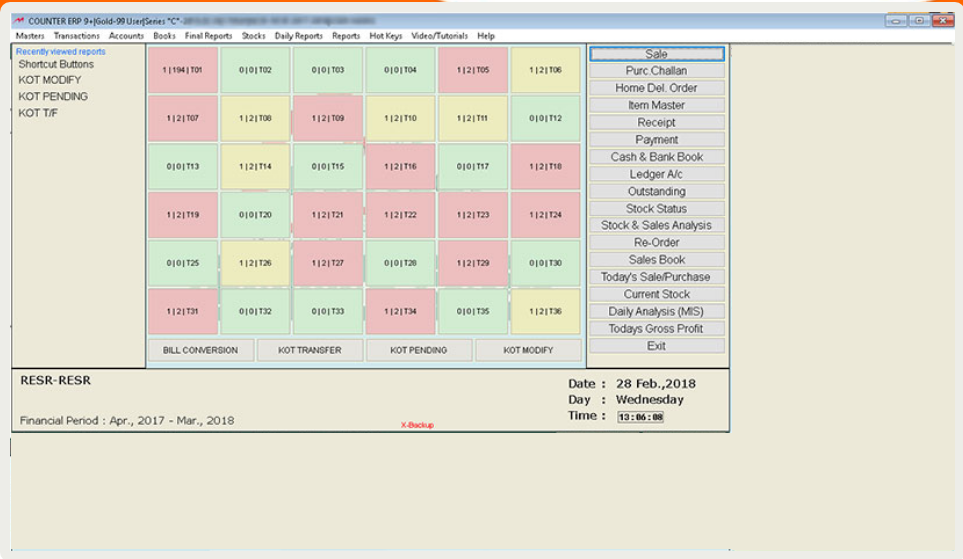Click the Payment button

click(657, 139)
